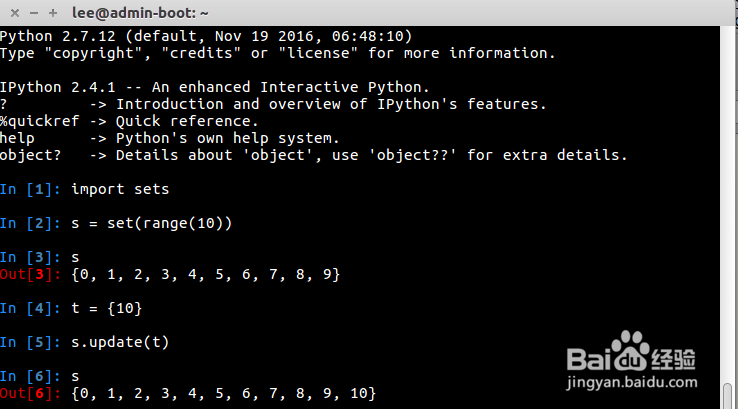
Task: Click the 's = set(range(10))' command
Action: 152,223
